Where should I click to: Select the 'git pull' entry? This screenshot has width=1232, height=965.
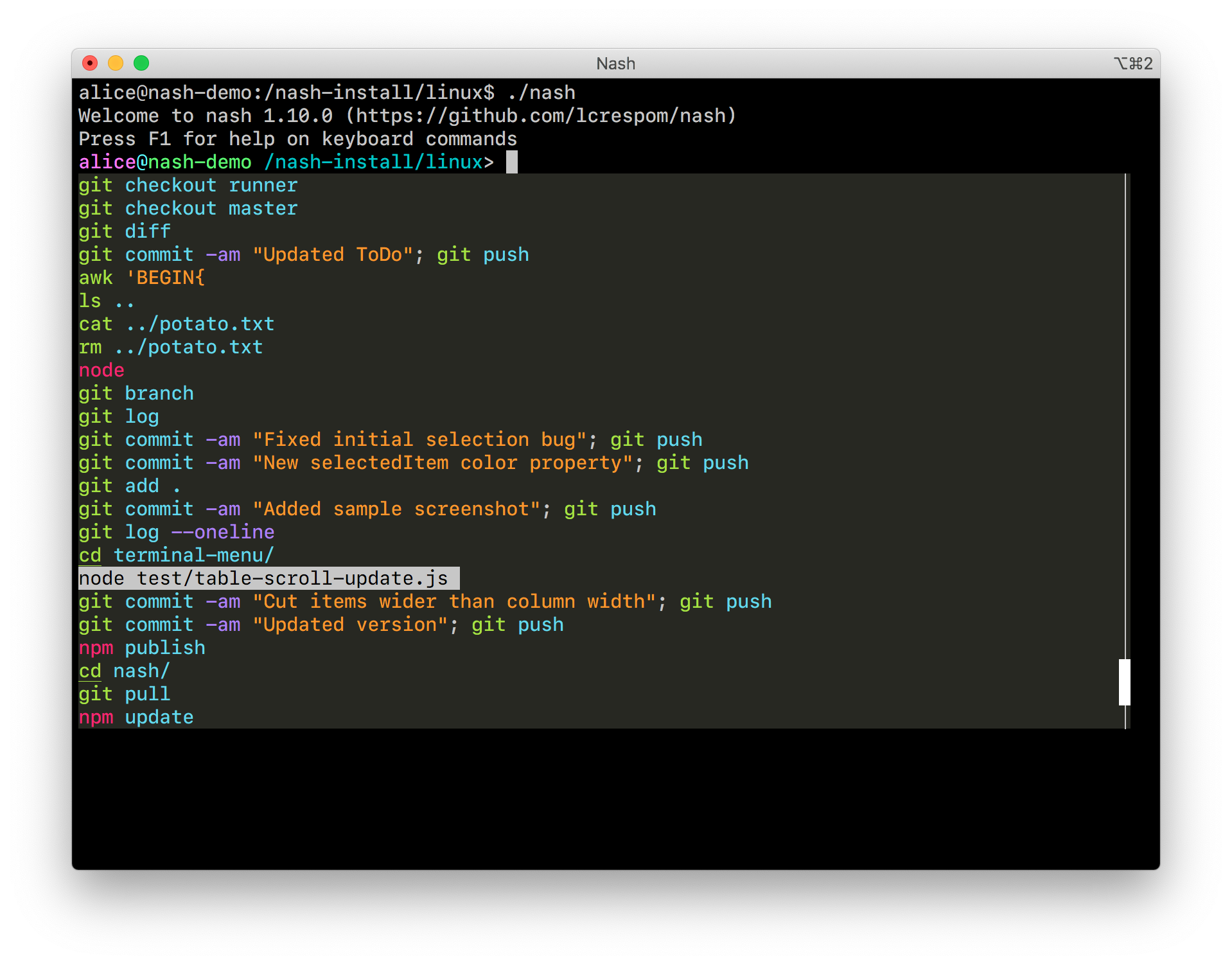125,695
